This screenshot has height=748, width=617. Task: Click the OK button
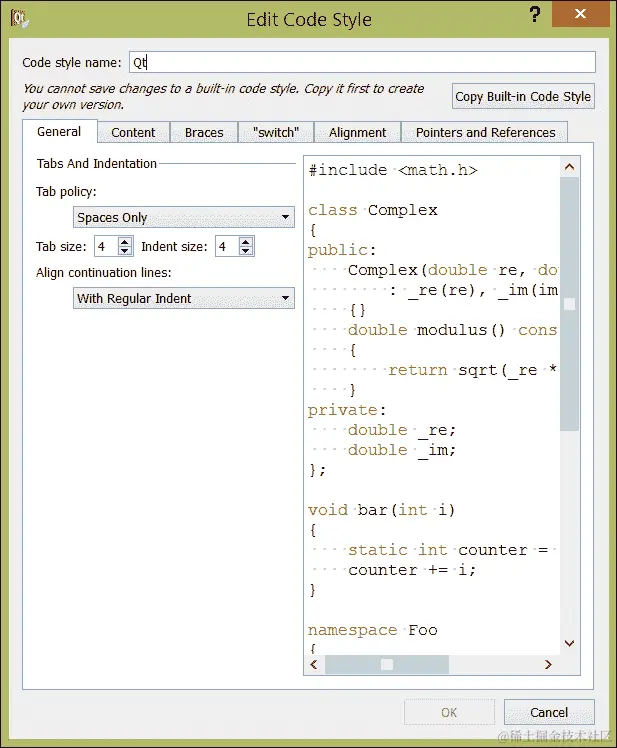pos(449,712)
